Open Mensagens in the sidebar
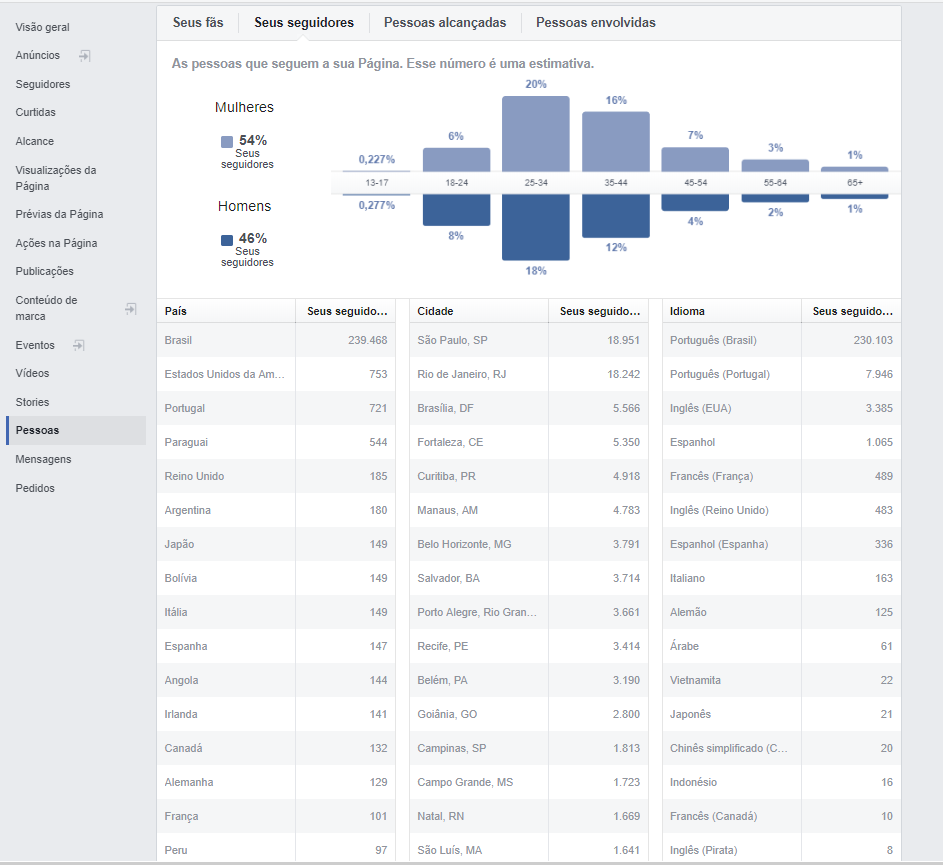 (x=43, y=459)
